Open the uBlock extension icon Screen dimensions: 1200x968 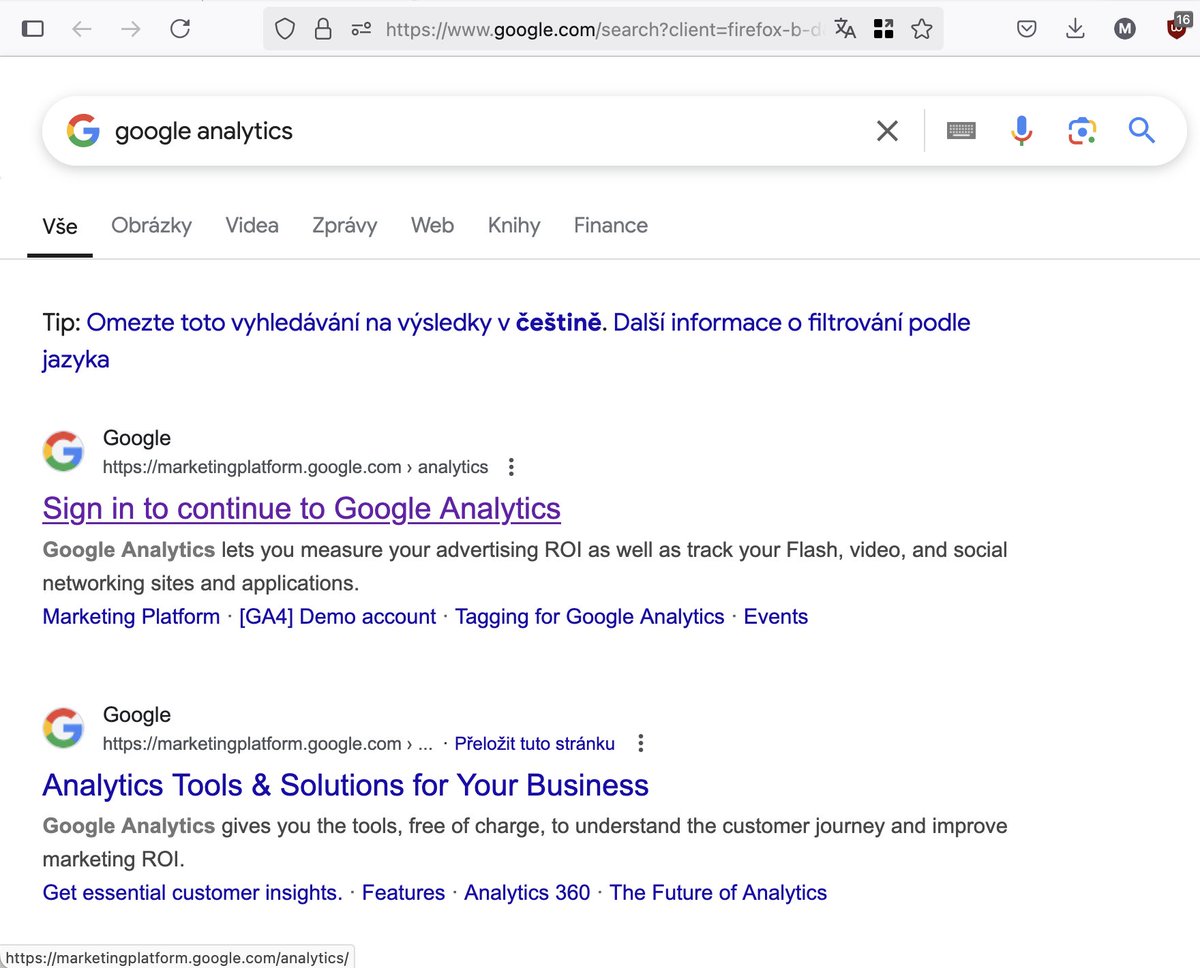click(x=1179, y=27)
